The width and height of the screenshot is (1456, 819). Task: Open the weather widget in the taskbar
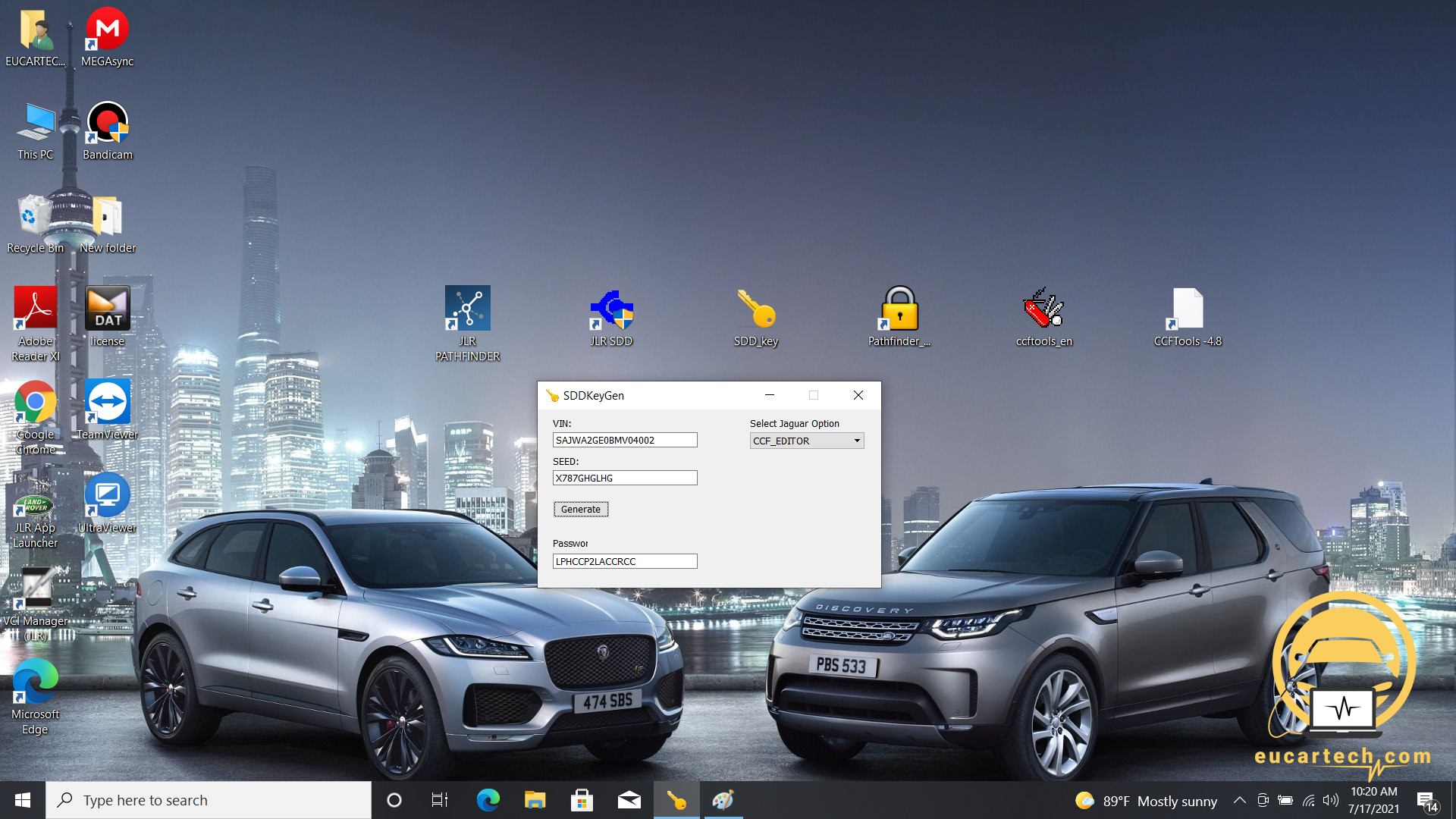click(1146, 800)
